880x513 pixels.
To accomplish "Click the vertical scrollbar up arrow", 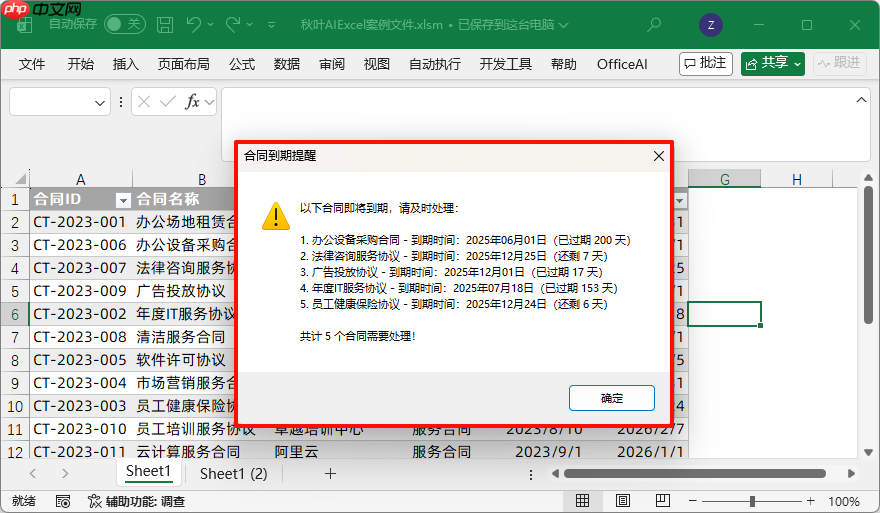I will click(x=868, y=178).
